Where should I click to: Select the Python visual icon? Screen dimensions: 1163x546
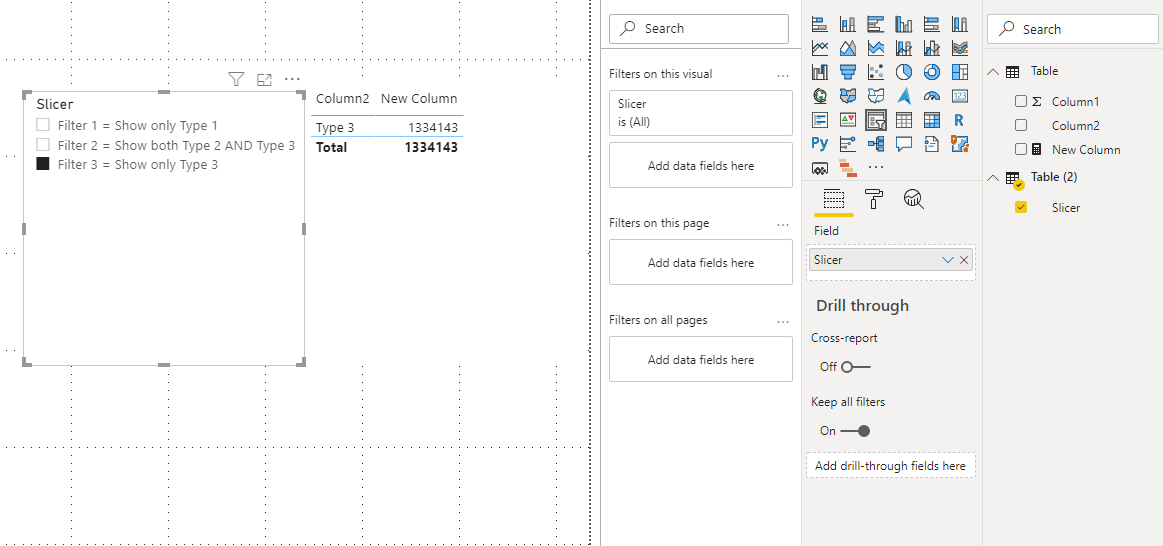(x=820, y=143)
